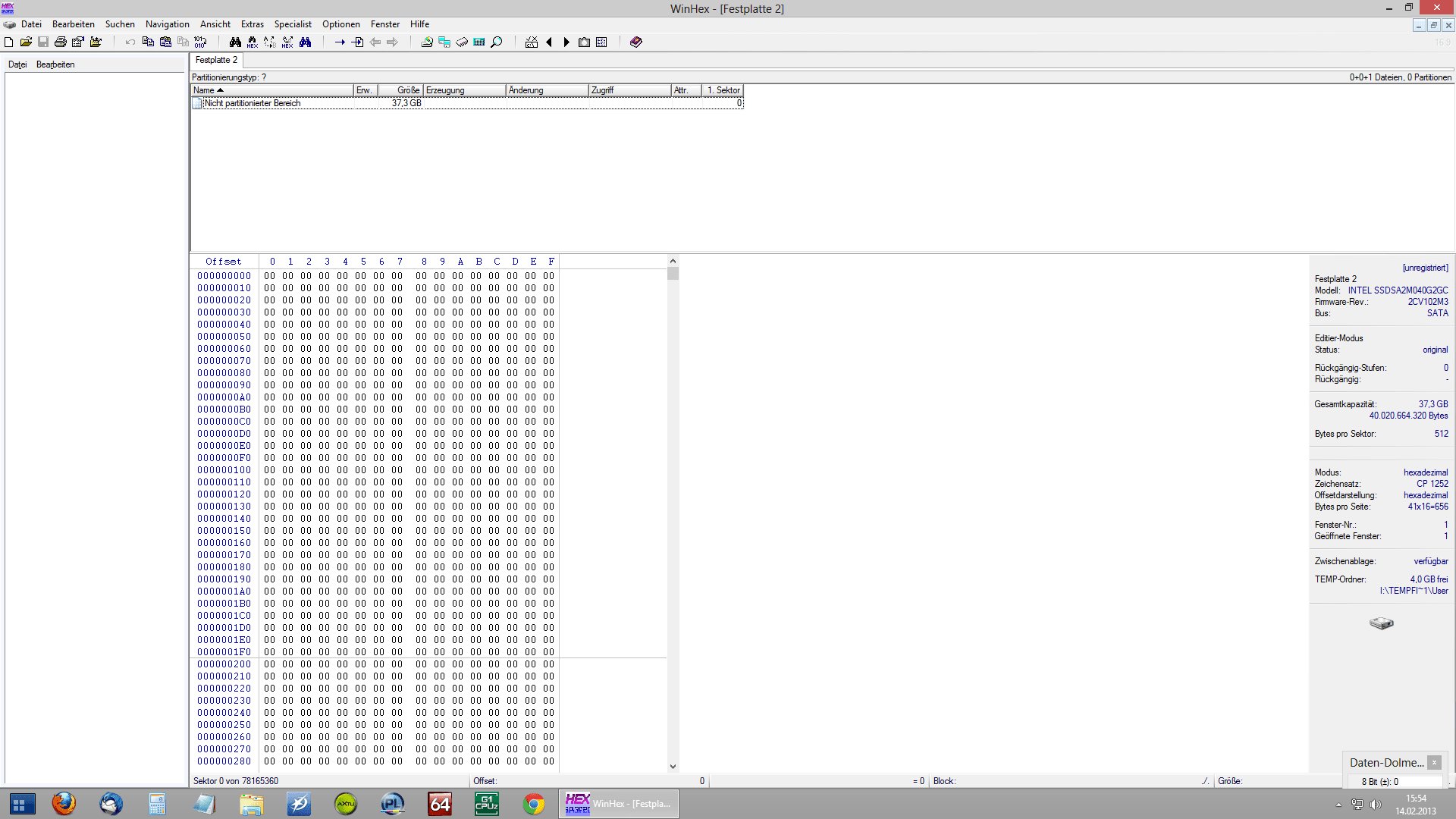Click the camera snapshot toolbar icon
Screen dimensions: 1456x819
584,42
